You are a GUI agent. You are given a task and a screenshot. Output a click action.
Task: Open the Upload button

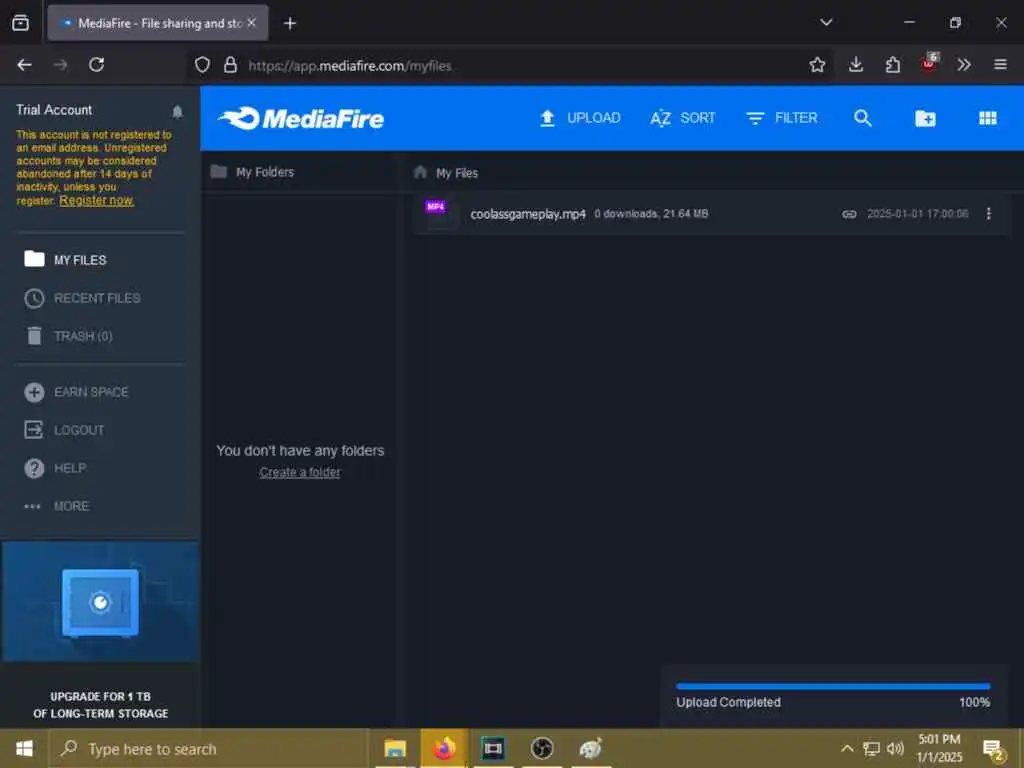(x=580, y=118)
